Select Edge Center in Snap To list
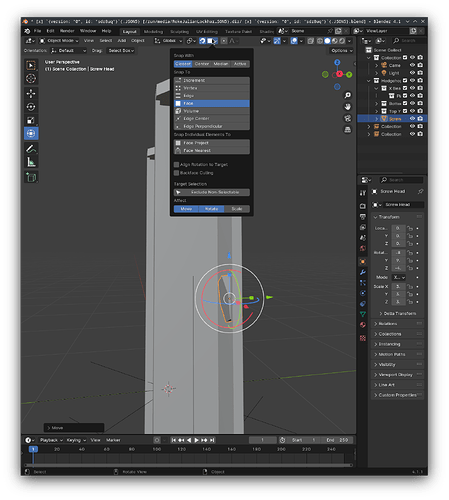 coord(212,119)
